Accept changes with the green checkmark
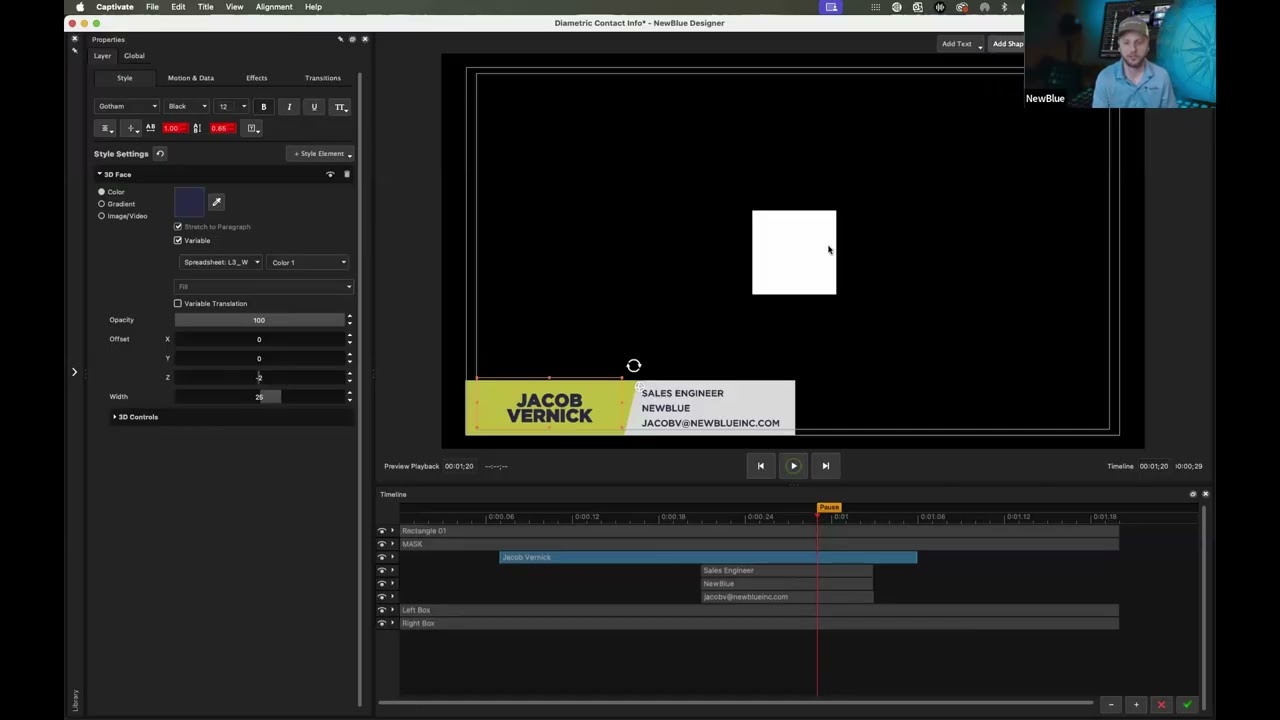The image size is (1280, 720). (x=1187, y=705)
